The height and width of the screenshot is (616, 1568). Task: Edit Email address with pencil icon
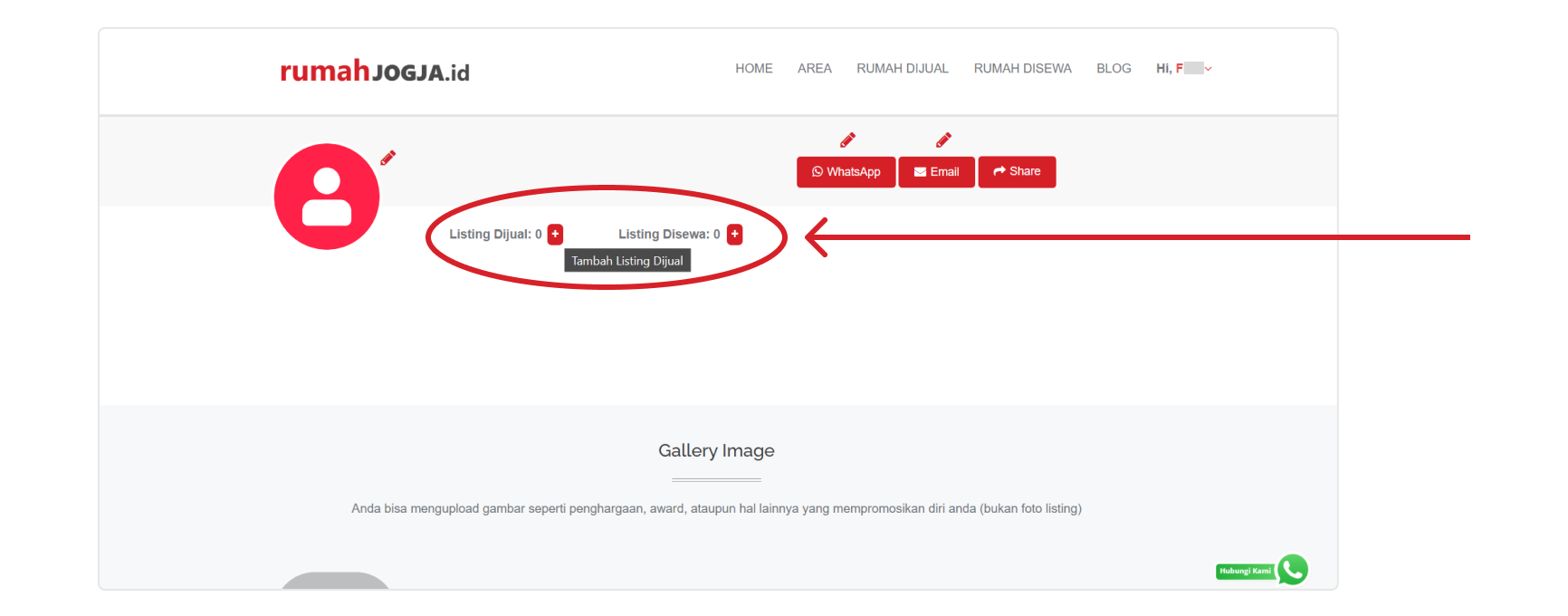pos(943,140)
